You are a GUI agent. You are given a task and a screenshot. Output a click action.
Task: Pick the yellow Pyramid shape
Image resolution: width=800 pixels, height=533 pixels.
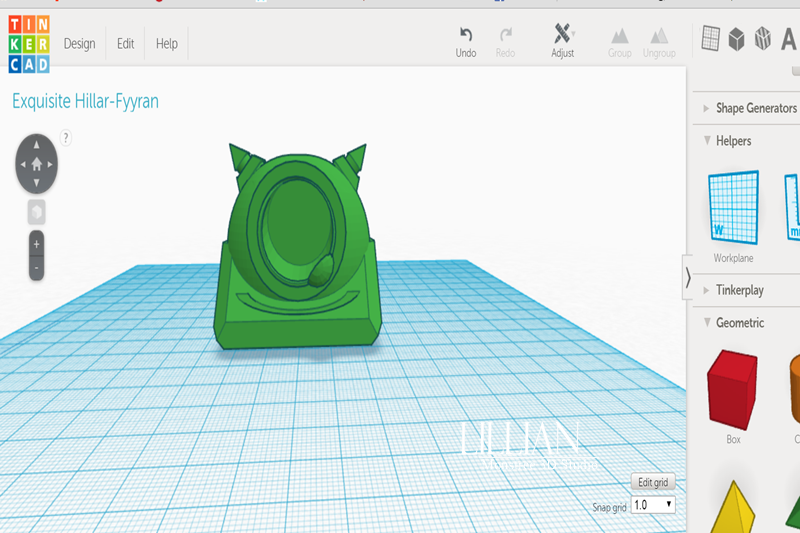733,506
